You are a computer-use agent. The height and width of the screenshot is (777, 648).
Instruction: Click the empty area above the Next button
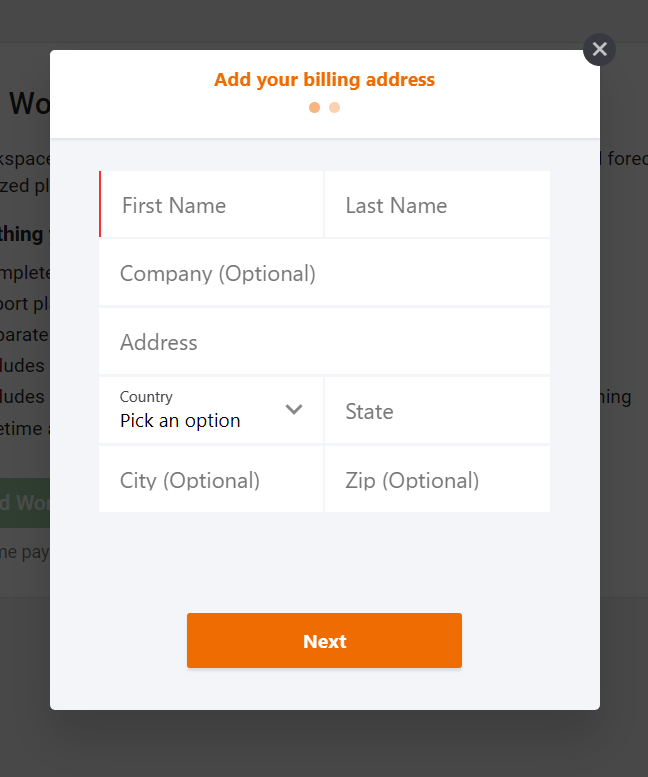click(x=324, y=562)
